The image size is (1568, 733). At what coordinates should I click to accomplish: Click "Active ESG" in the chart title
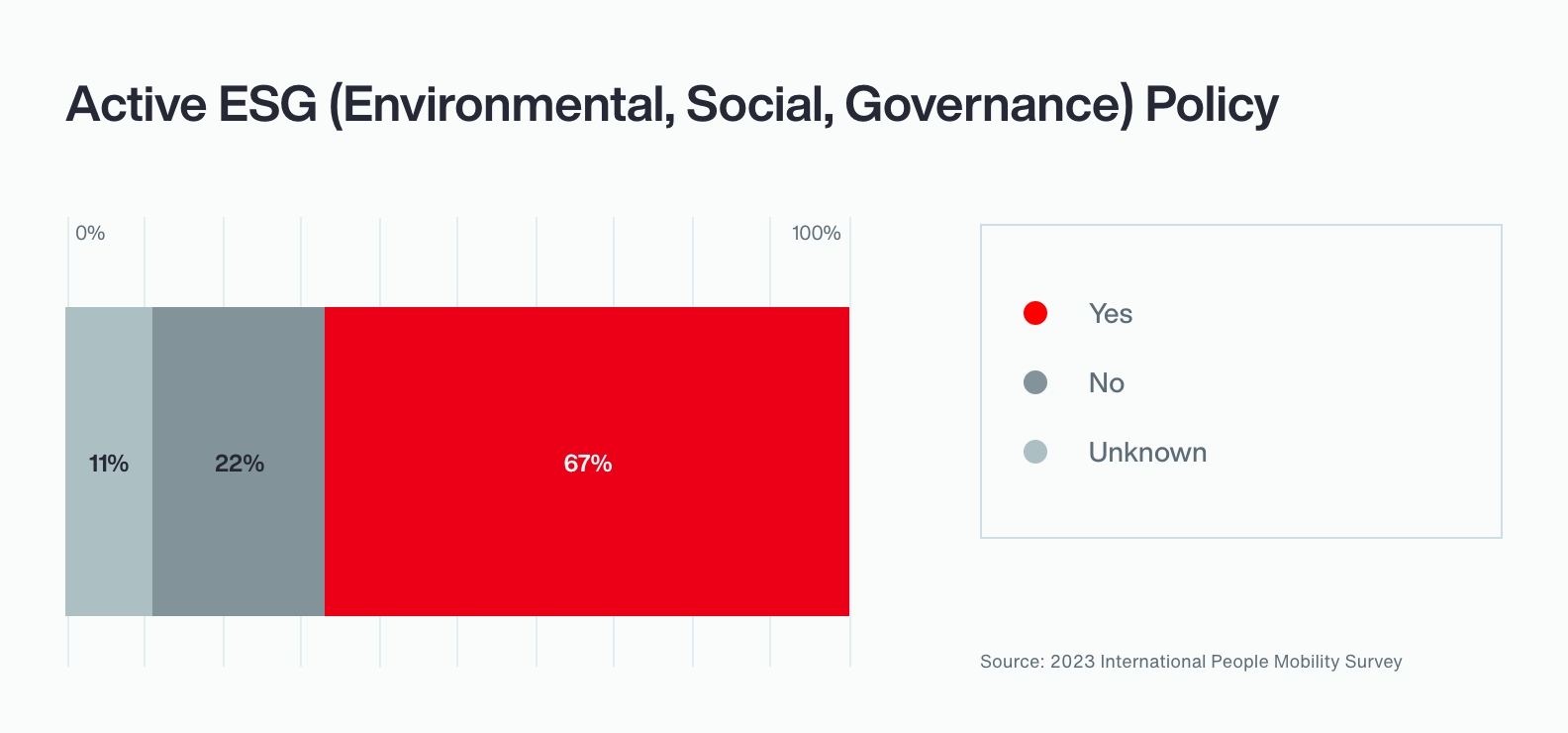point(191,105)
